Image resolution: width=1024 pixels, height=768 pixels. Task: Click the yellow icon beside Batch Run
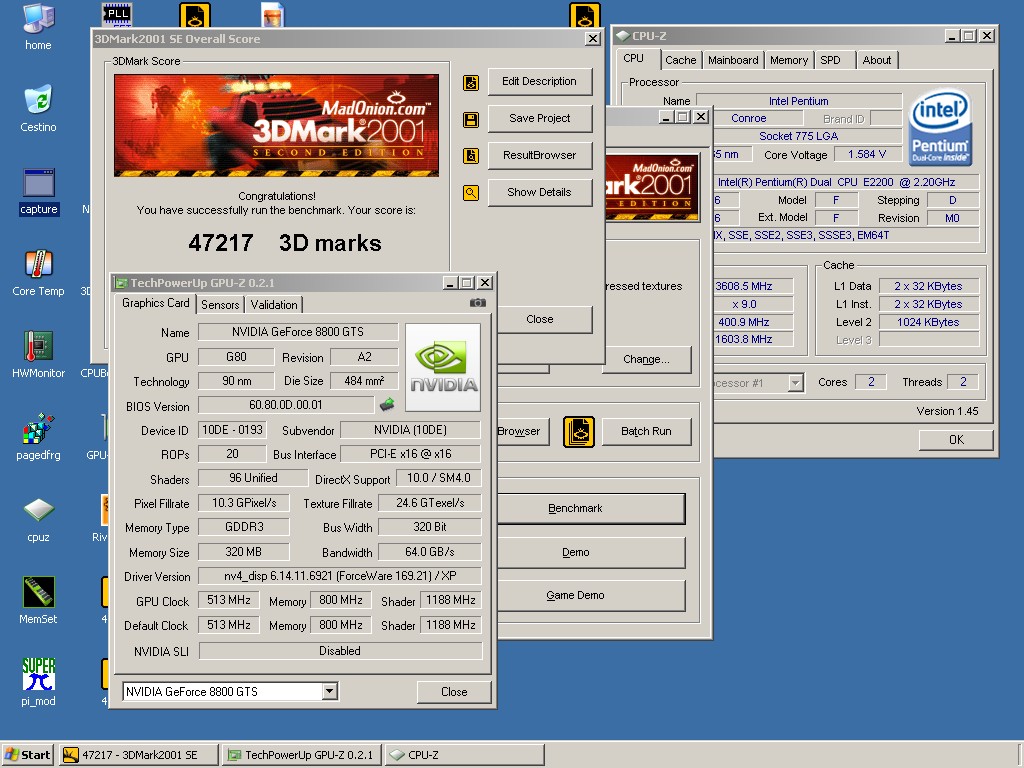(579, 432)
